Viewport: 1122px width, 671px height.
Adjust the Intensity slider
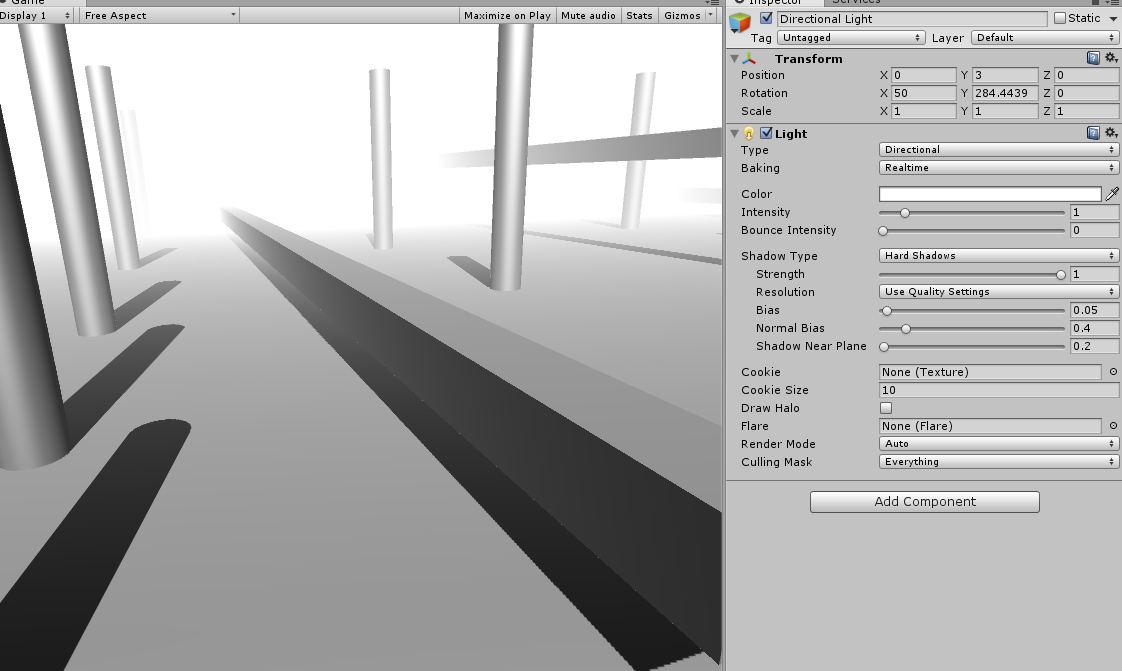pos(972,212)
